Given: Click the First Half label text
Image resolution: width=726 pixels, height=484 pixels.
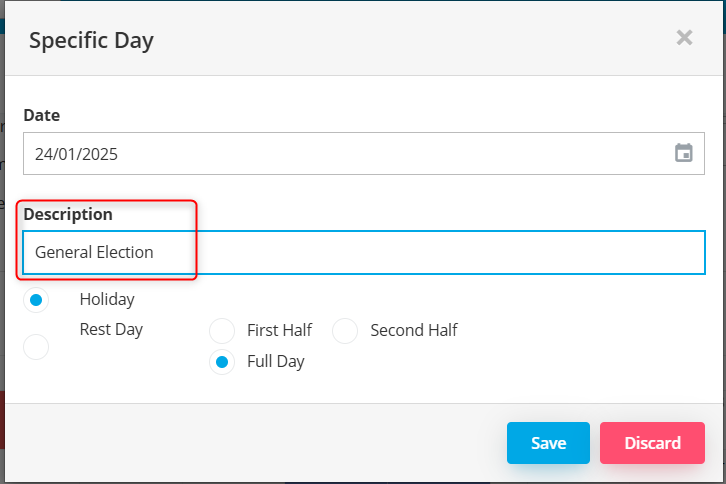Looking at the screenshot, I should point(279,330).
